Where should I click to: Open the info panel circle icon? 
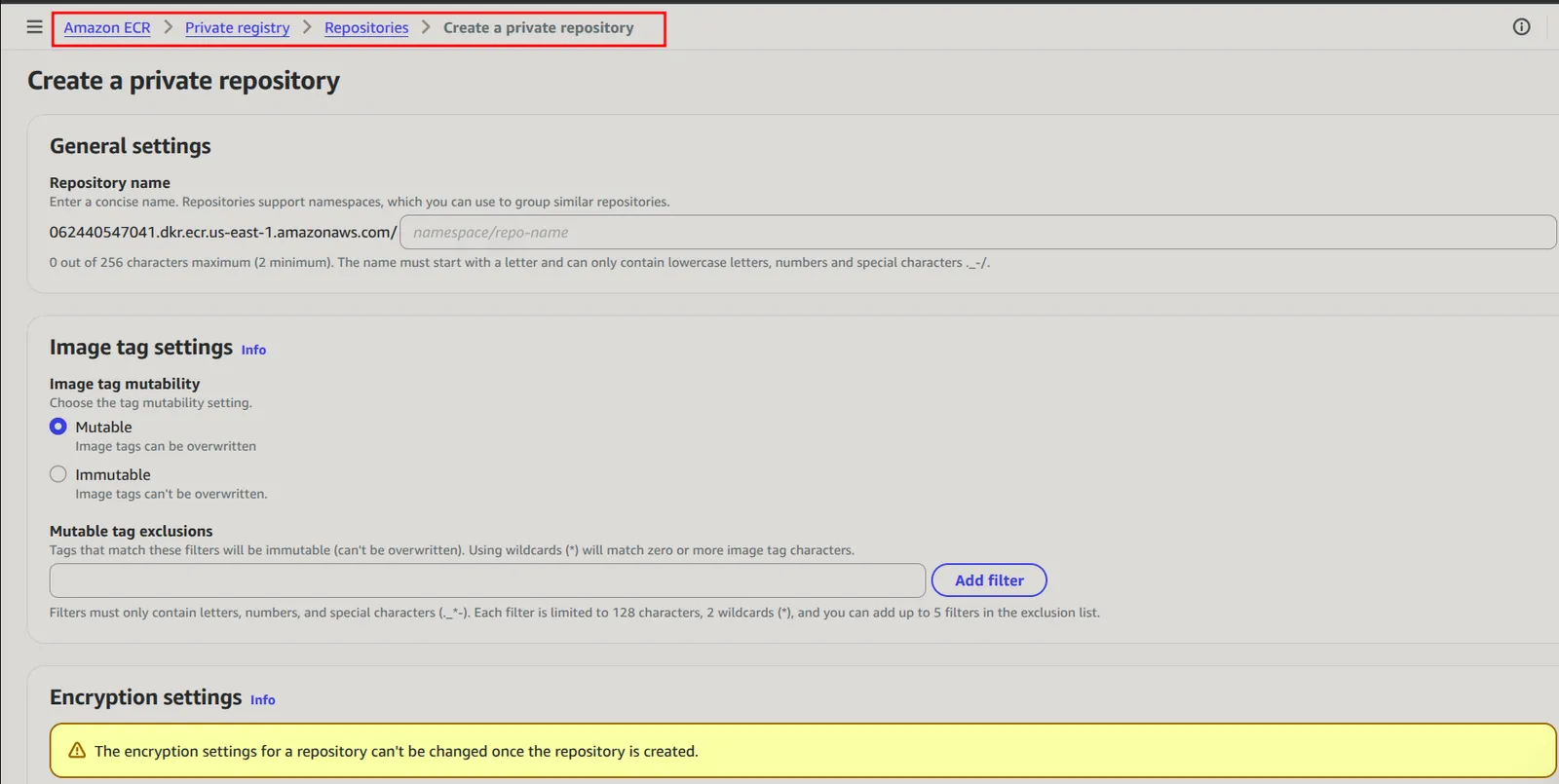(1521, 27)
